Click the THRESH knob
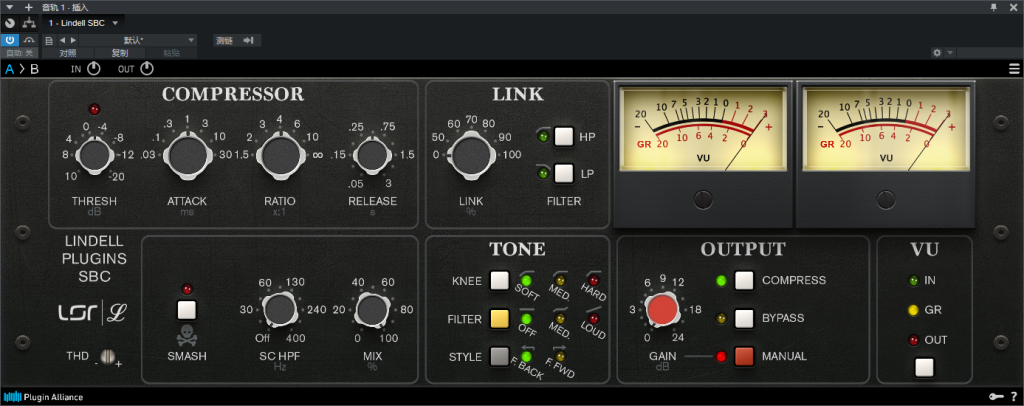Screen dimensions: 1024x406 (93, 155)
